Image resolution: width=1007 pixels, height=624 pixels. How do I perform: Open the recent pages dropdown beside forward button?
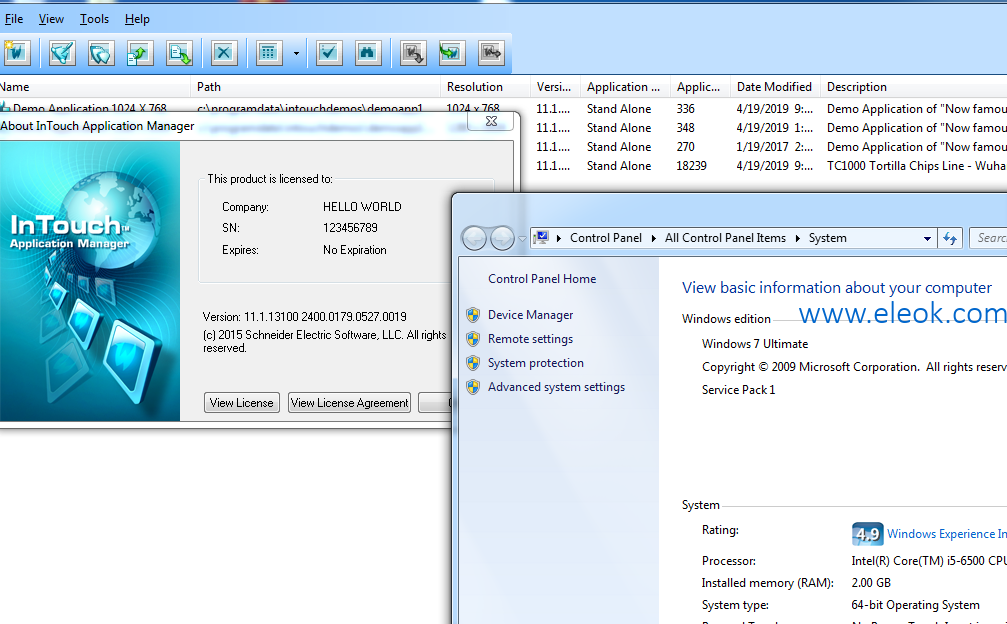pyautogui.click(x=522, y=239)
